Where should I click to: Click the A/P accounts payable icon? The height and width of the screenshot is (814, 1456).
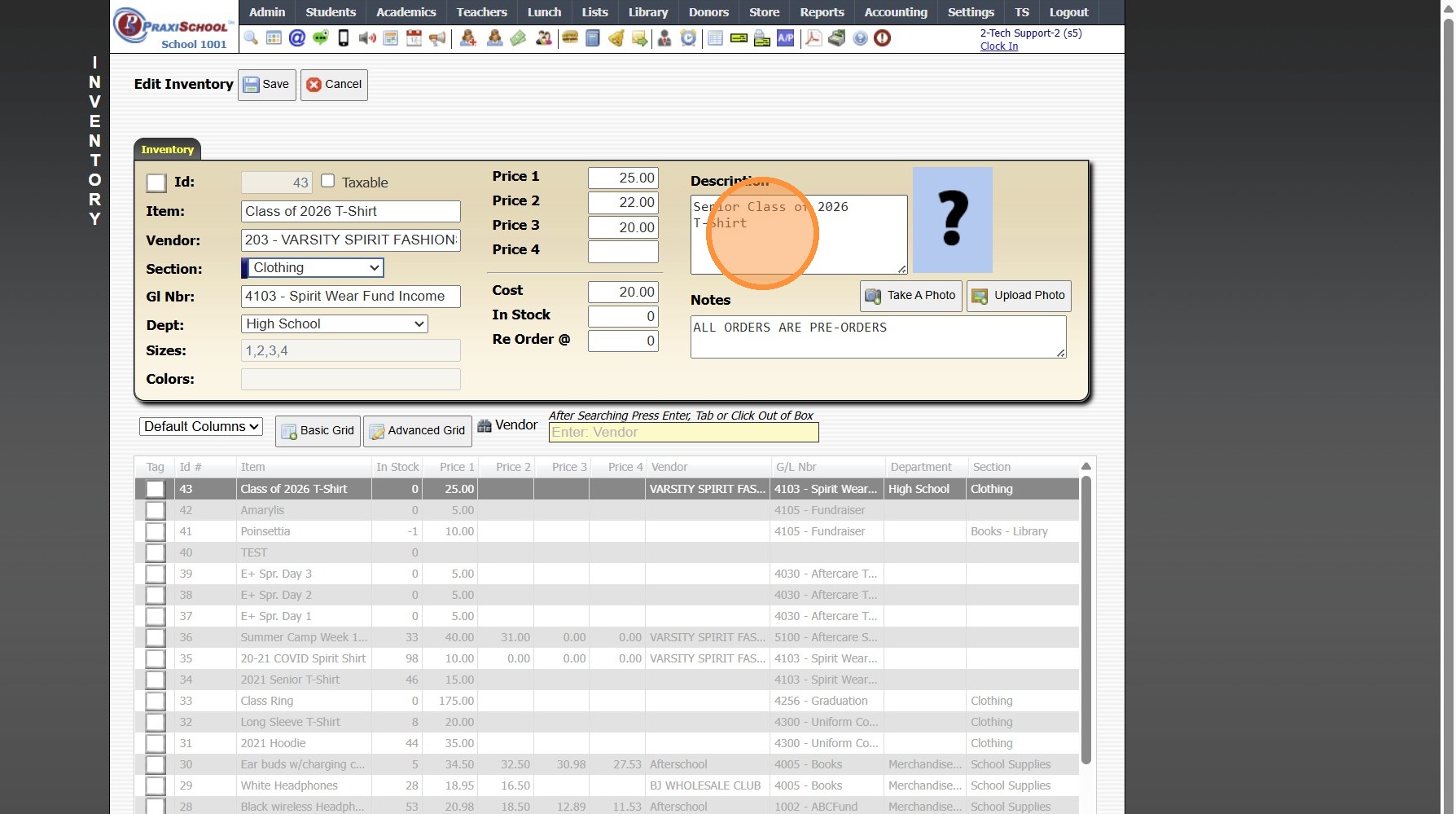[785, 38]
